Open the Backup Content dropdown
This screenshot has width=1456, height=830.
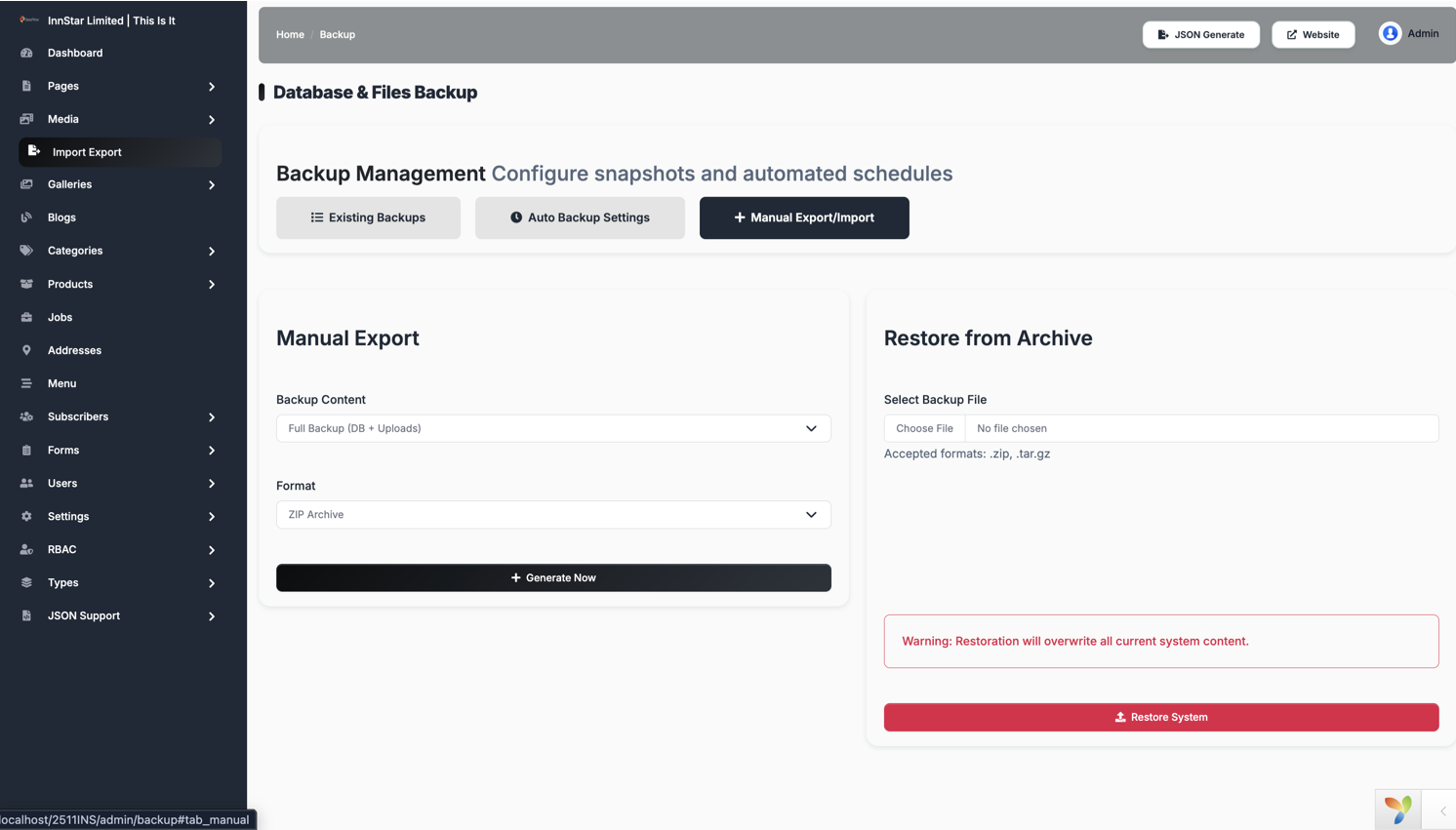pyautogui.click(x=553, y=428)
